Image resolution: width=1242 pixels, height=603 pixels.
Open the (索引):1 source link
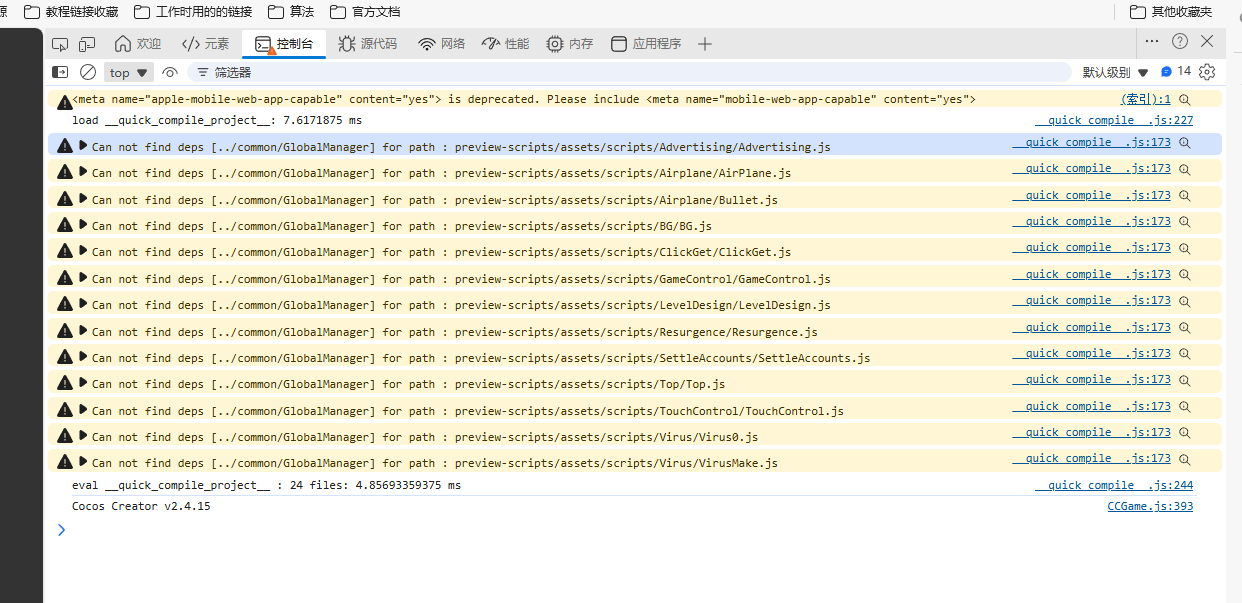coord(1145,100)
